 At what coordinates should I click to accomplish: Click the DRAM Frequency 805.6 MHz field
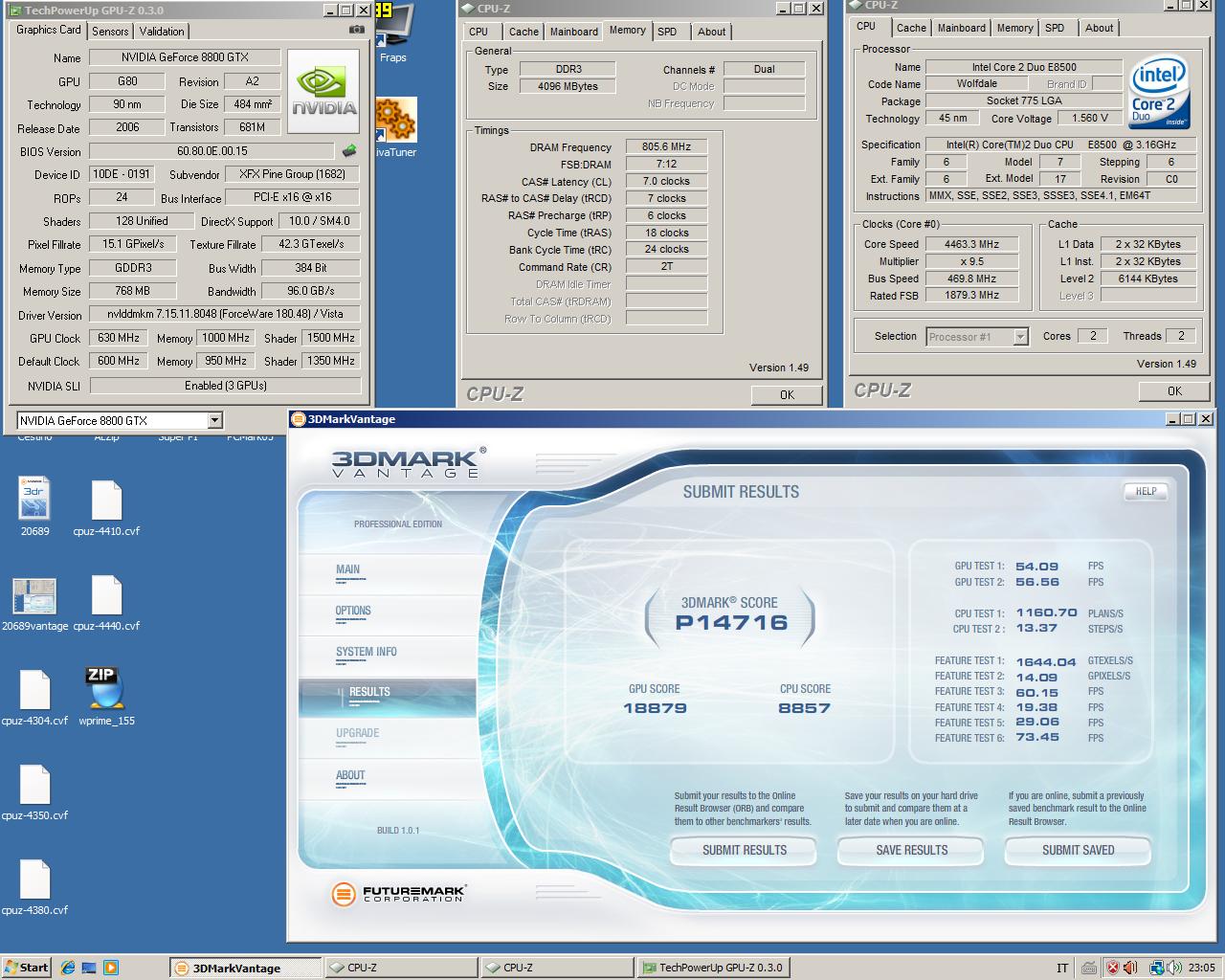[x=666, y=146]
